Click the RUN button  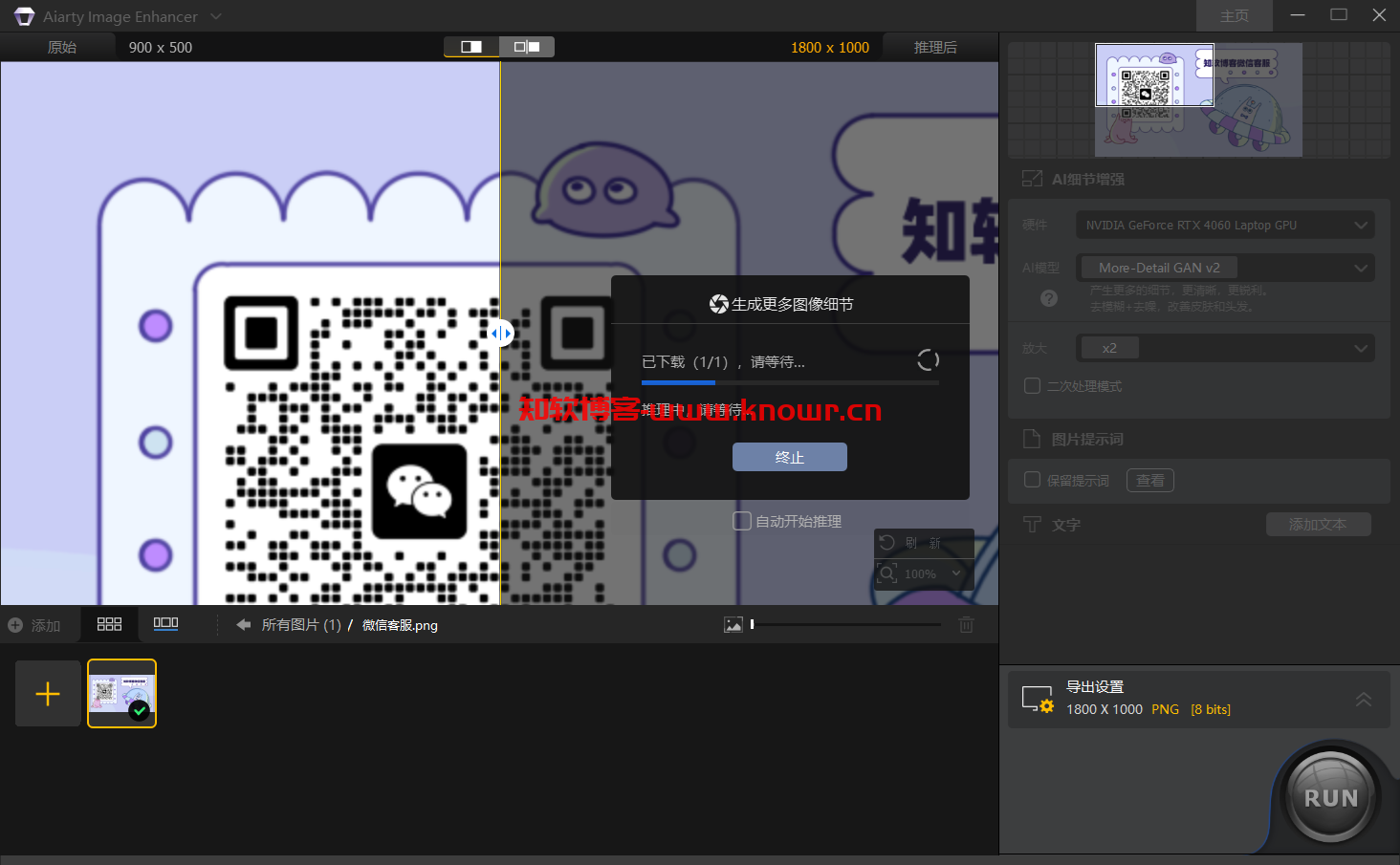pyautogui.click(x=1330, y=797)
